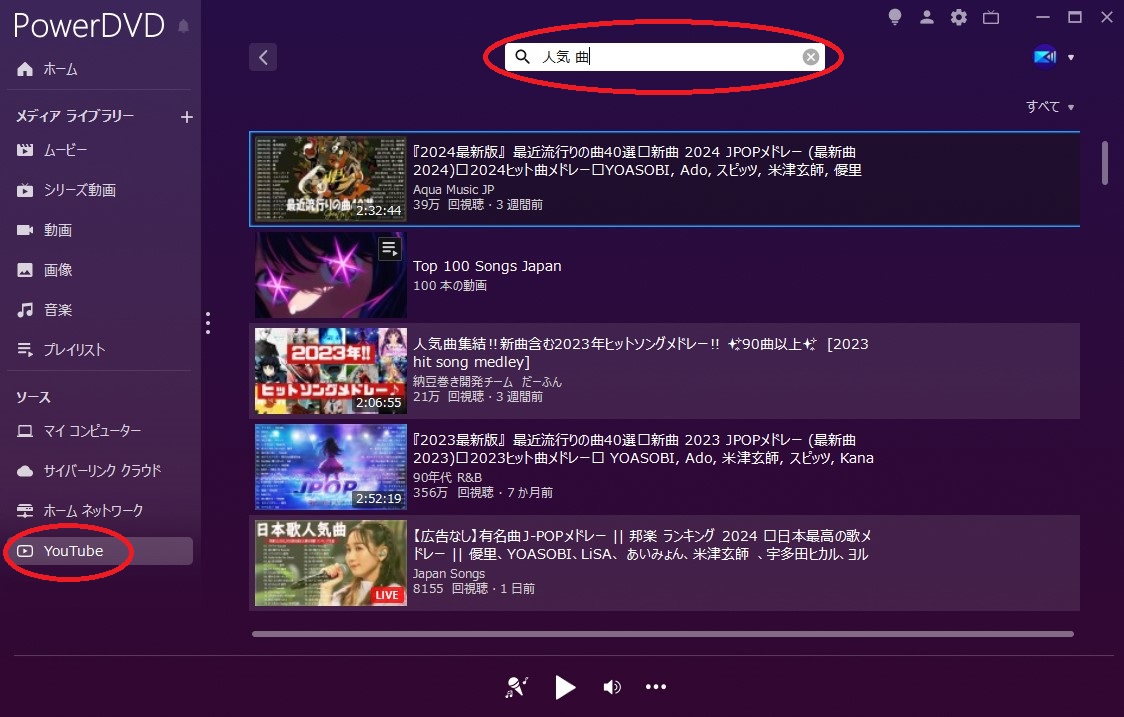
Task: Minimize the PowerDVD window
Action: coord(1043,17)
